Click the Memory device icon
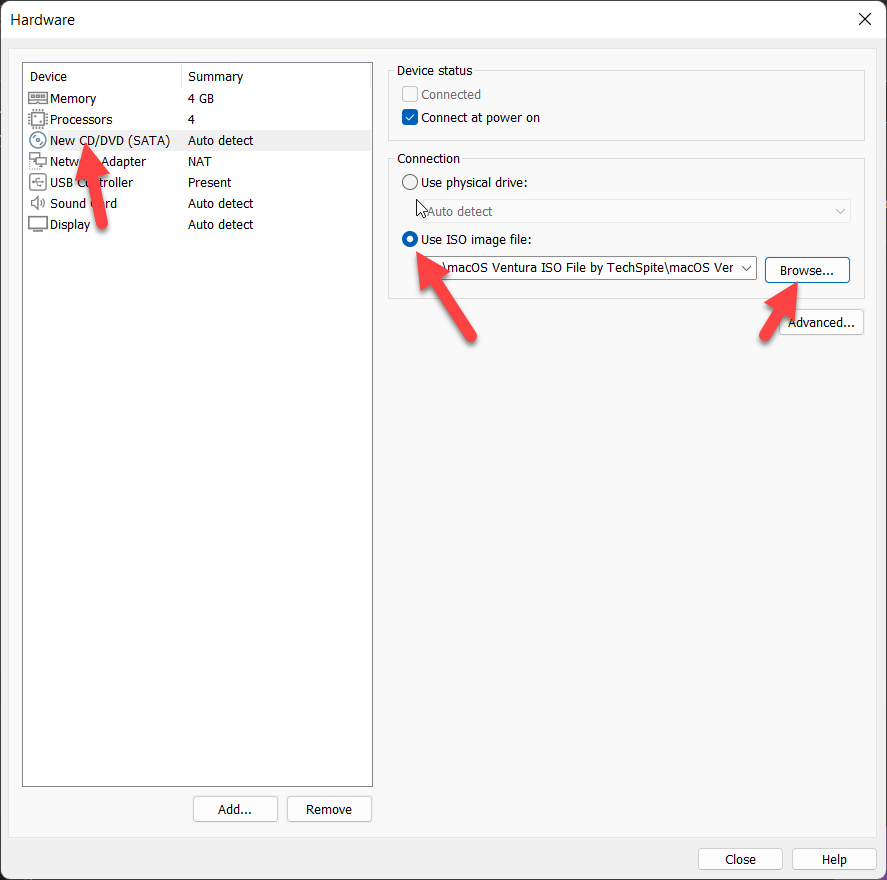Image resolution: width=887 pixels, height=880 pixels. pyautogui.click(x=38, y=98)
